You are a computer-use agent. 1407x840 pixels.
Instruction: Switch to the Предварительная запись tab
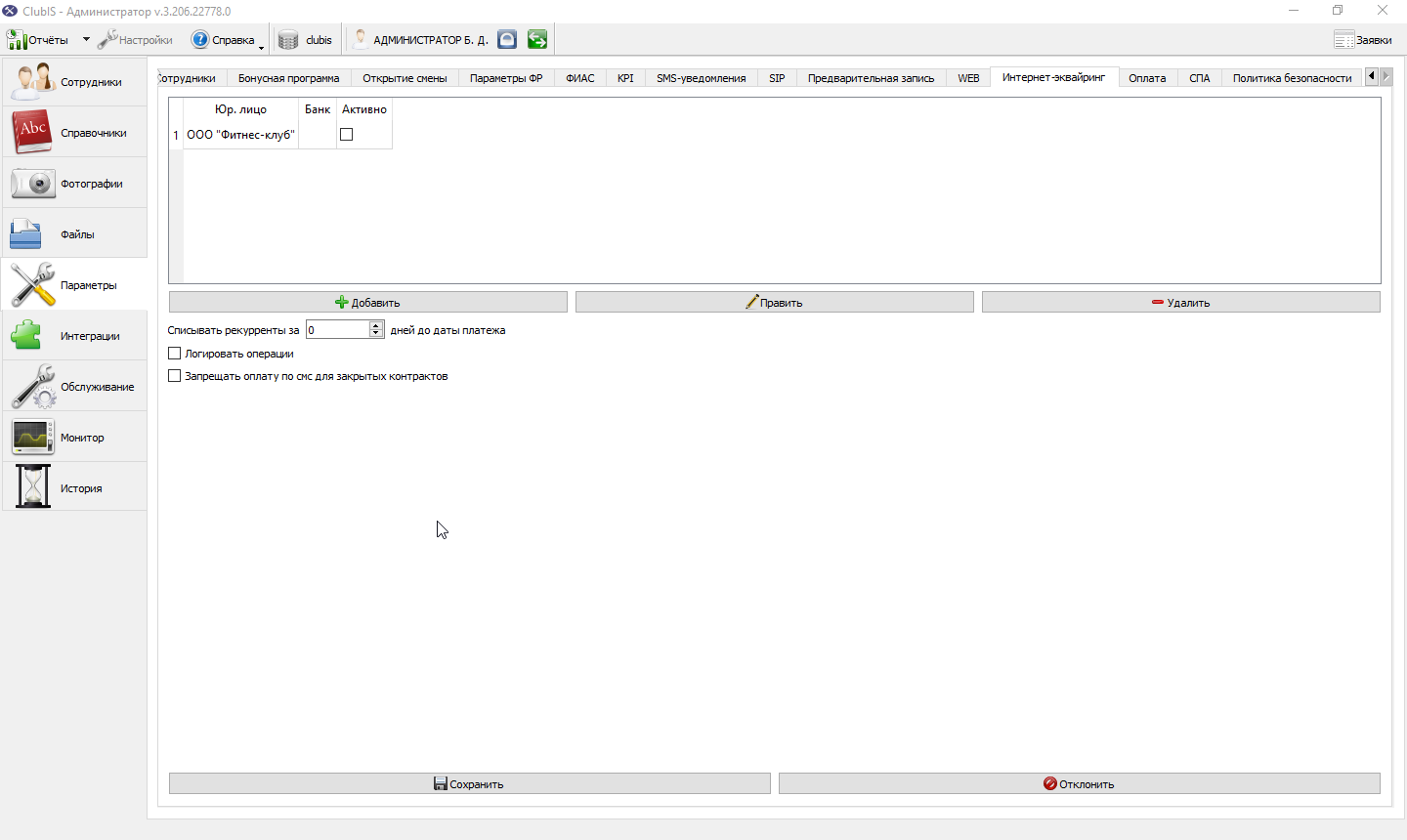pos(871,78)
